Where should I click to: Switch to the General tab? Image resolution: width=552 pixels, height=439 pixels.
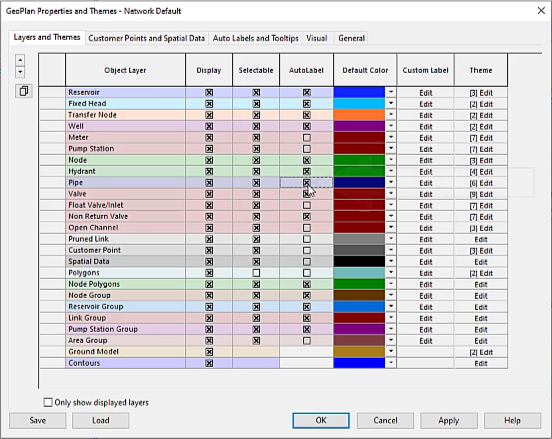[x=351, y=38]
